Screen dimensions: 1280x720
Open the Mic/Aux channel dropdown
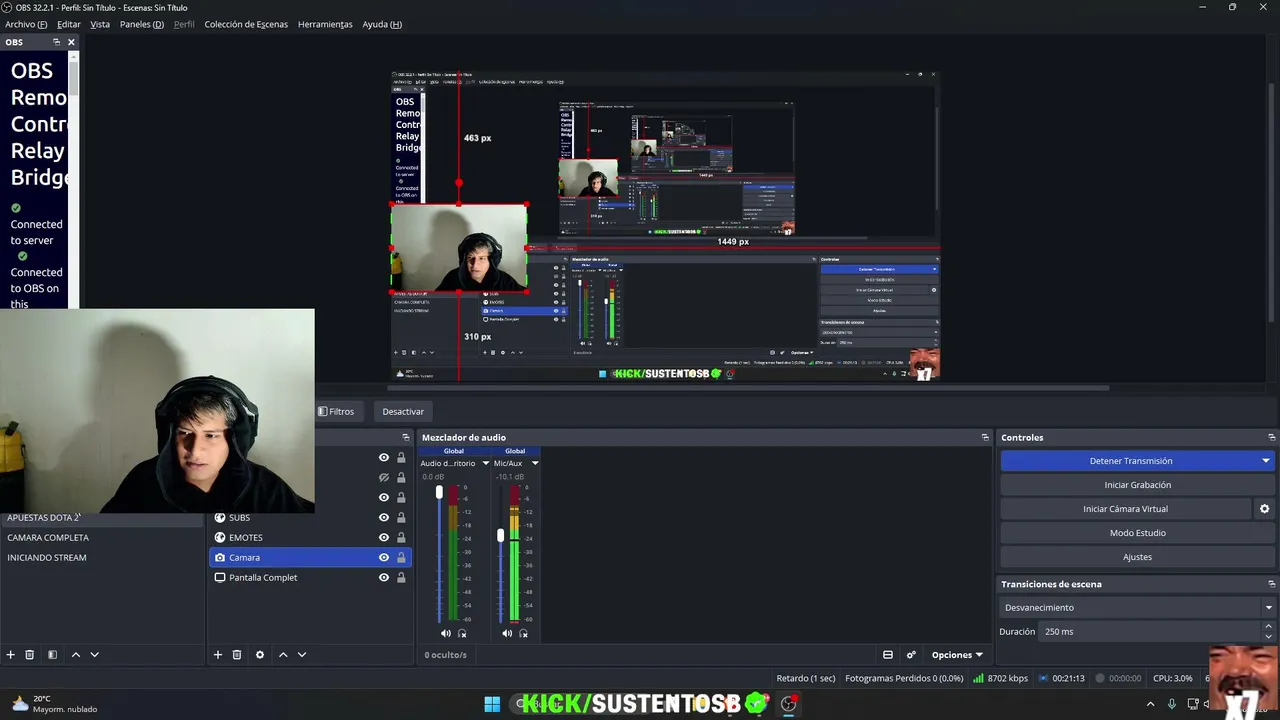[535, 463]
